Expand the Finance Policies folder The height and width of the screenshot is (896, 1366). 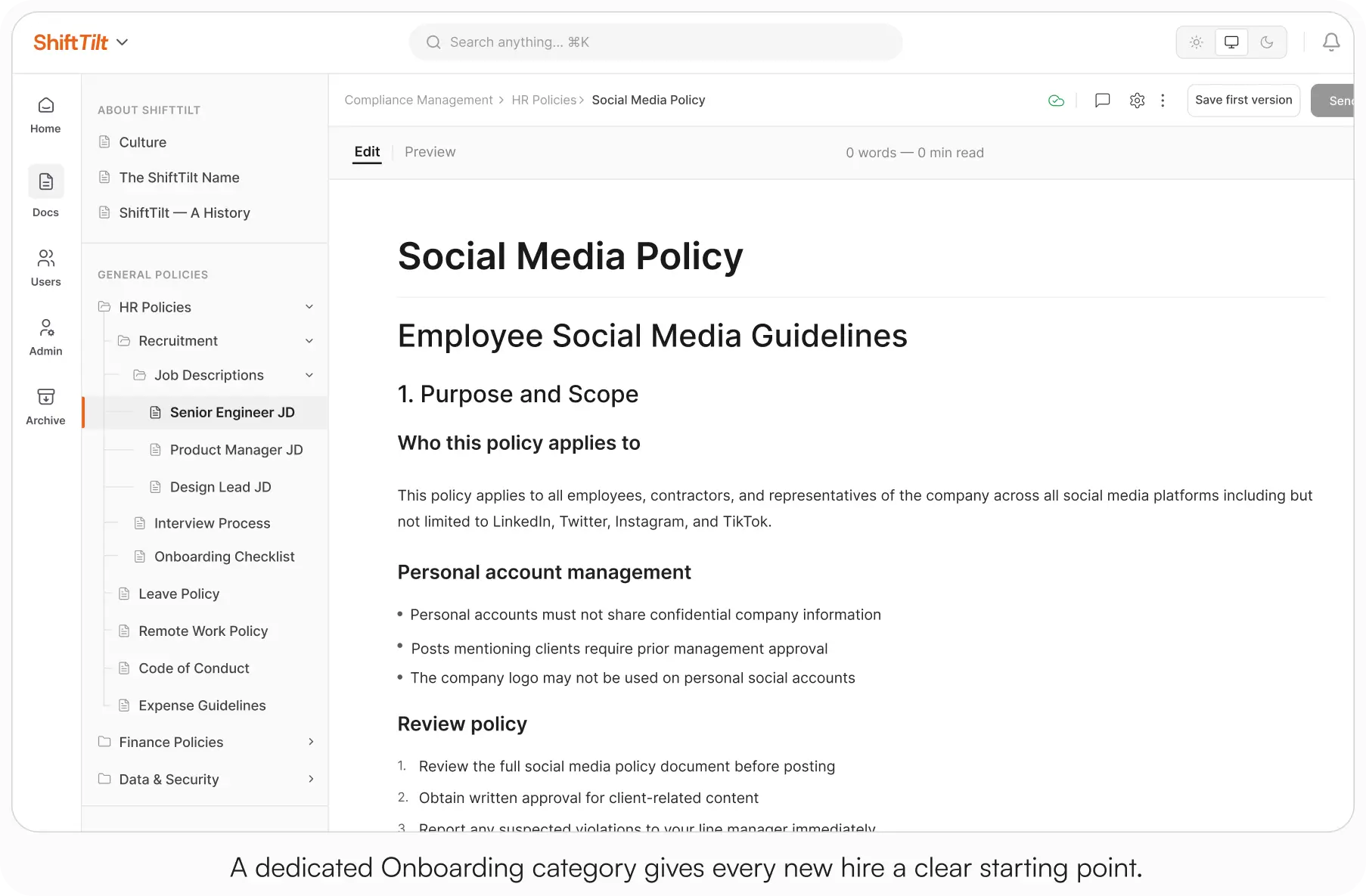click(311, 742)
